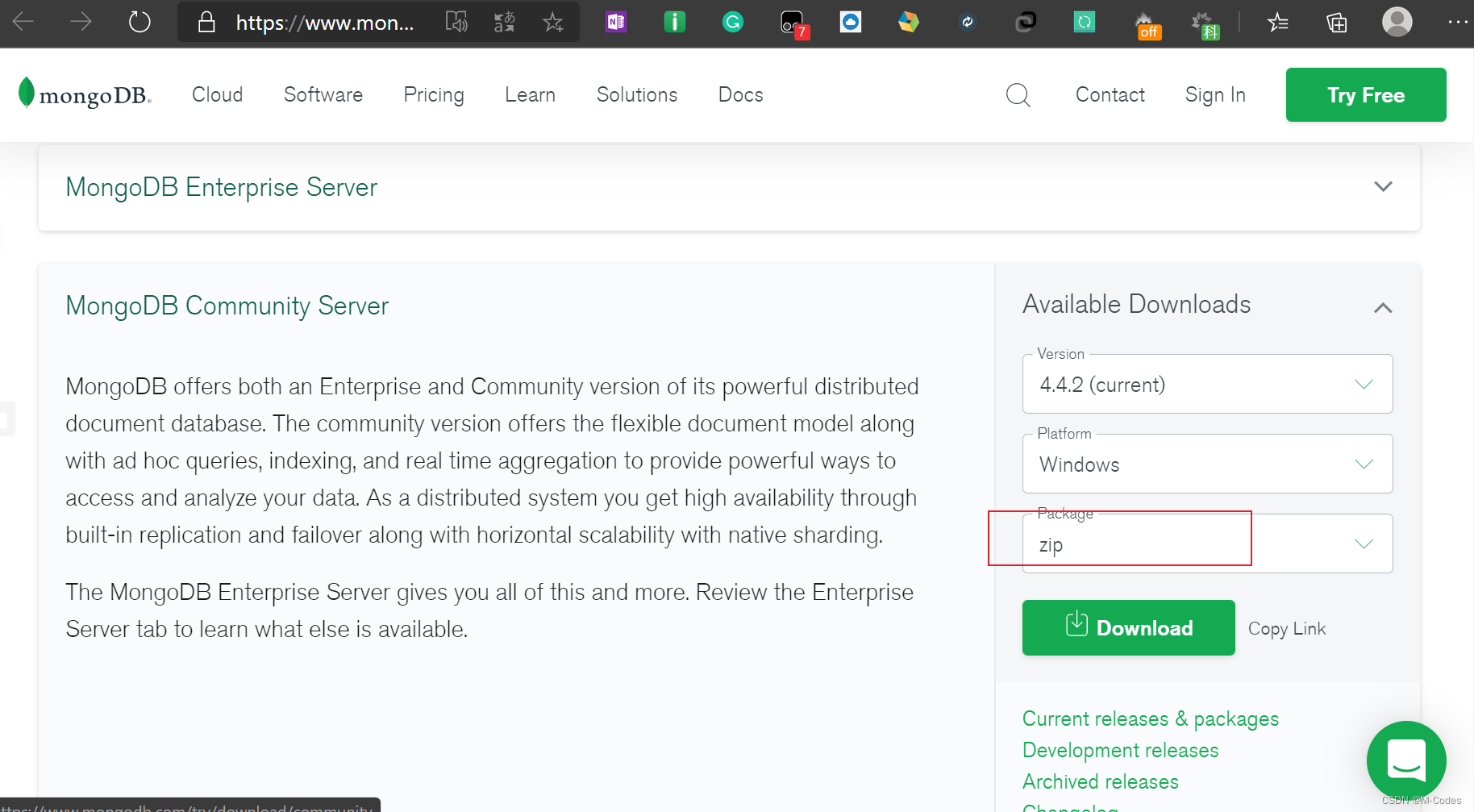Click the black swirl extension icon
The height and width of the screenshot is (812, 1474).
(x=1026, y=22)
